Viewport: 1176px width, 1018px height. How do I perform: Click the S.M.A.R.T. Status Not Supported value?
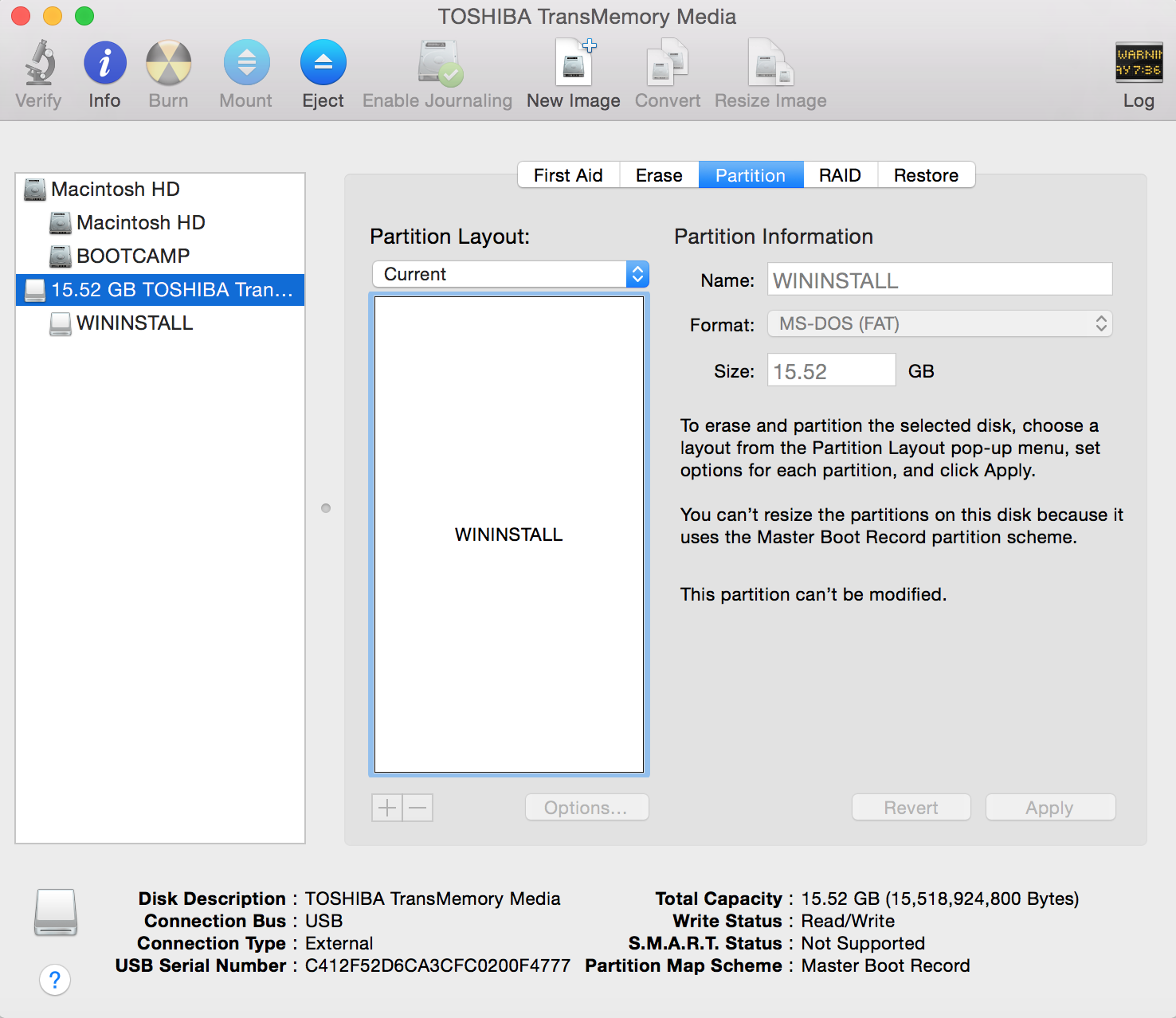click(863, 943)
